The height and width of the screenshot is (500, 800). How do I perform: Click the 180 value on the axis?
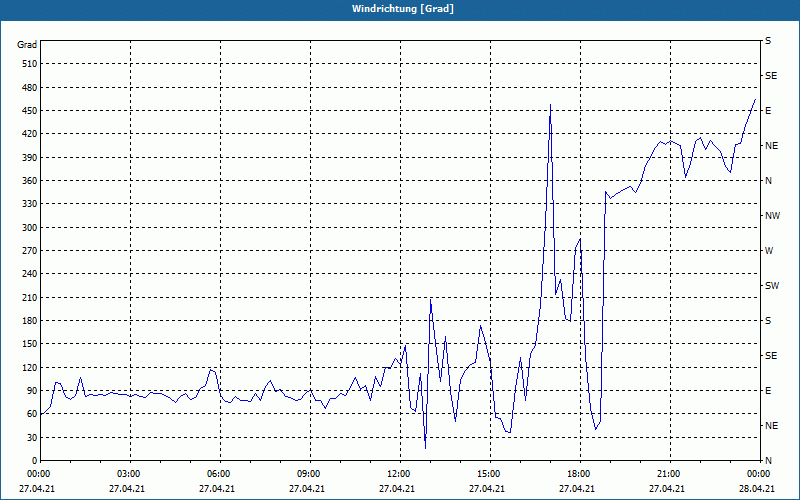(x=30, y=321)
